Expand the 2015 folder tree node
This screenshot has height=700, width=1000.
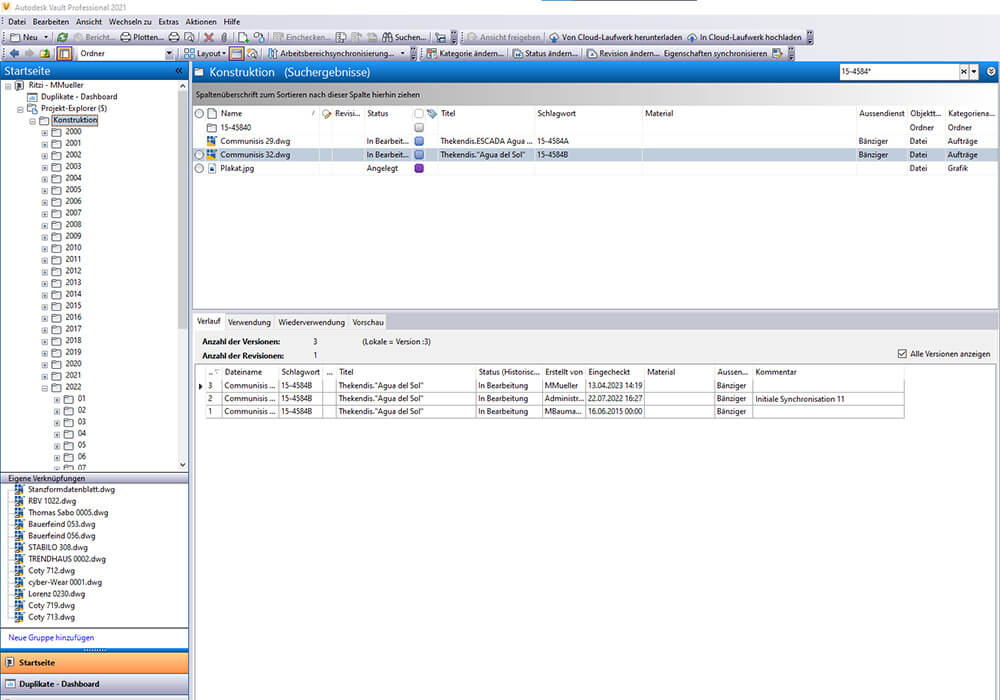(45, 307)
